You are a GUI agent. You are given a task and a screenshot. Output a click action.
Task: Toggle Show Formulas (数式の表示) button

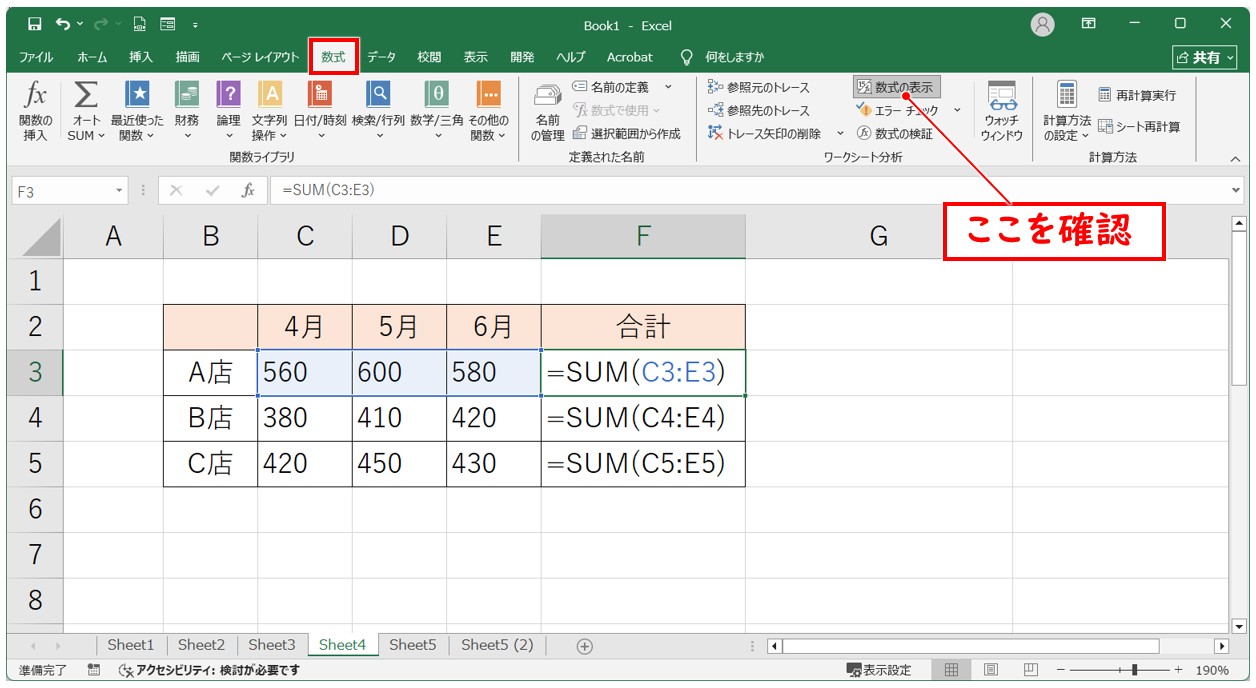(896, 88)
